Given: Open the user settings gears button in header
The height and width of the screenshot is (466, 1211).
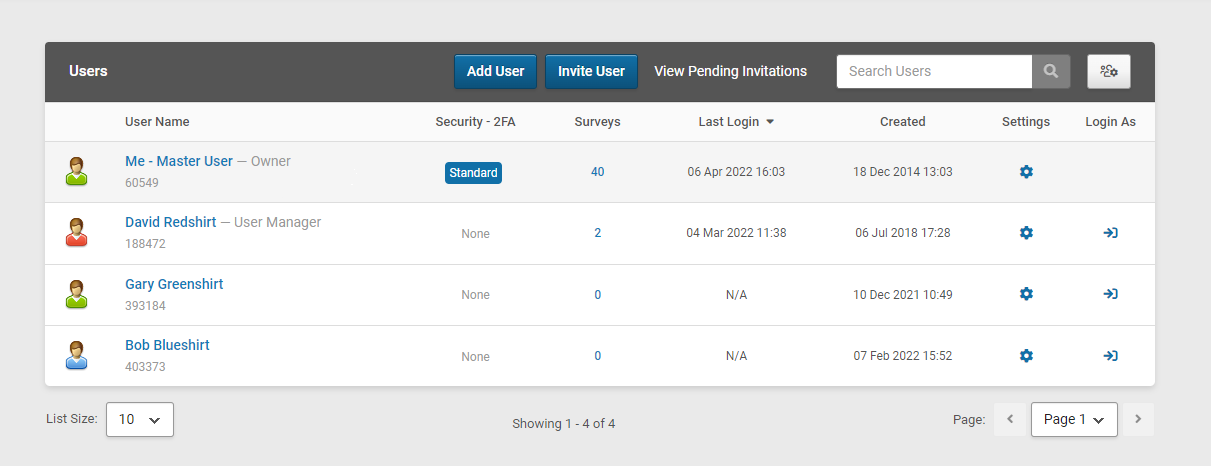Looking at the screenshot, I should tap(1108, 71).
